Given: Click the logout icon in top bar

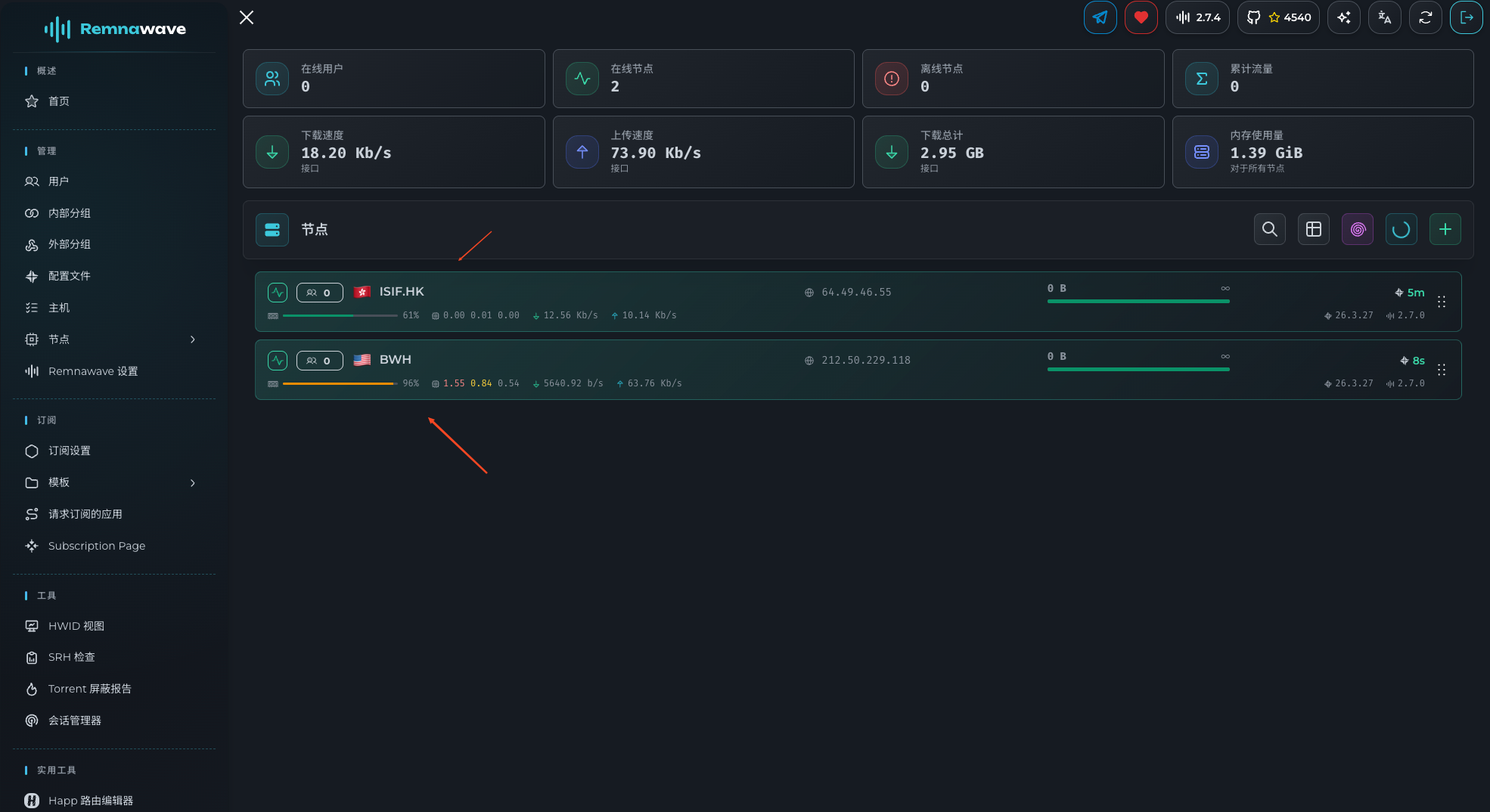Looking at the screenshot, I should (1466, 17).
